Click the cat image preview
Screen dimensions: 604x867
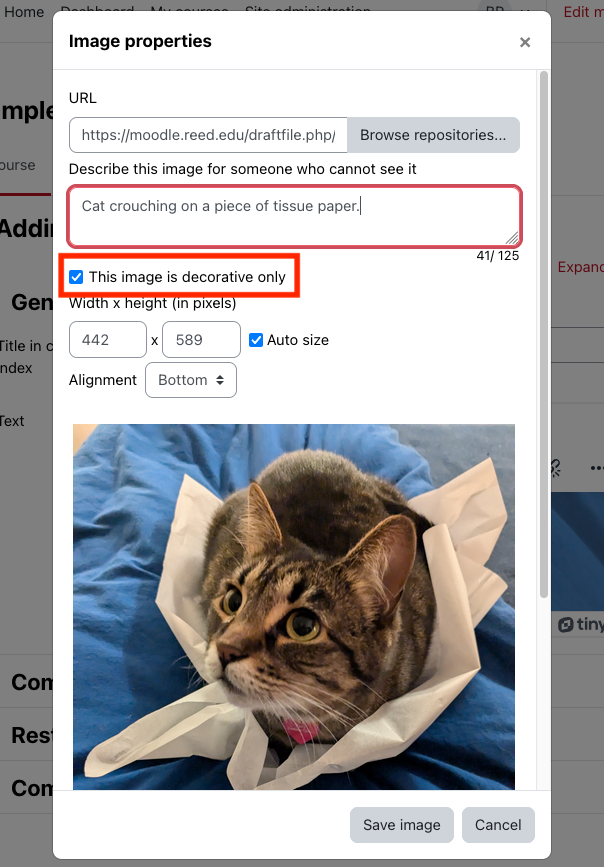coord(294,607)
